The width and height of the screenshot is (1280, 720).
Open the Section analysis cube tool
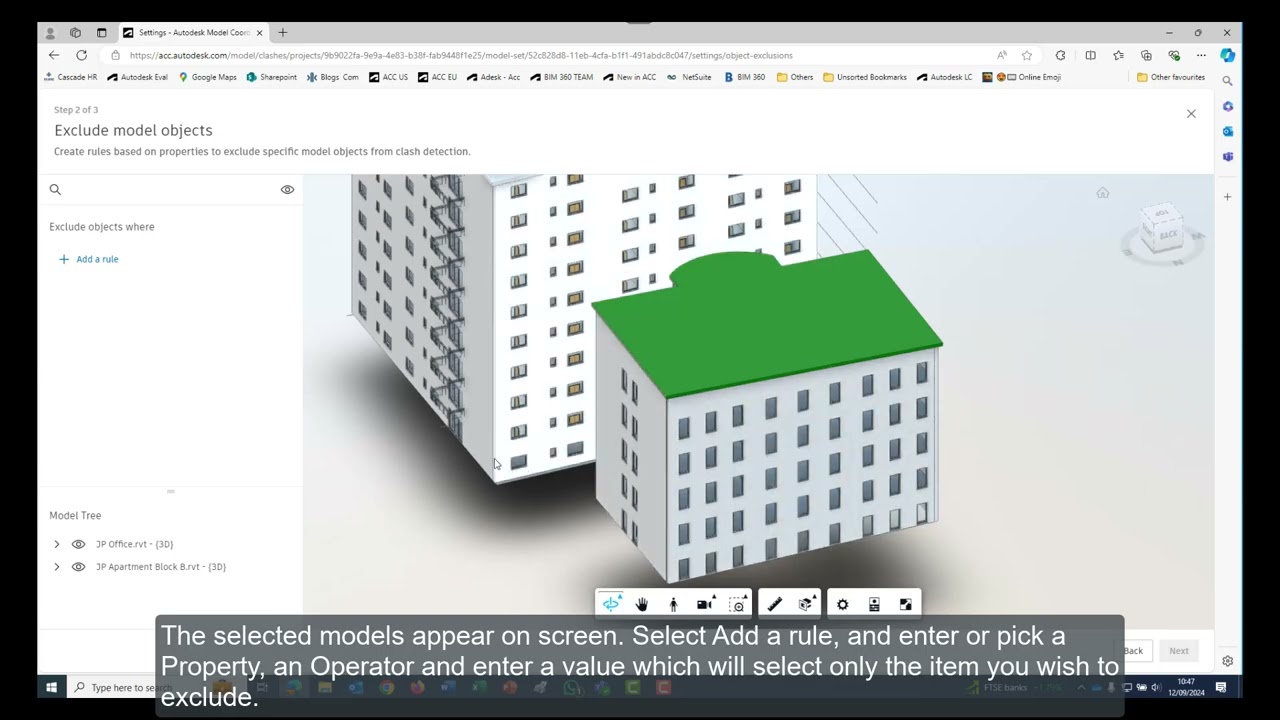tap(806, 604)
